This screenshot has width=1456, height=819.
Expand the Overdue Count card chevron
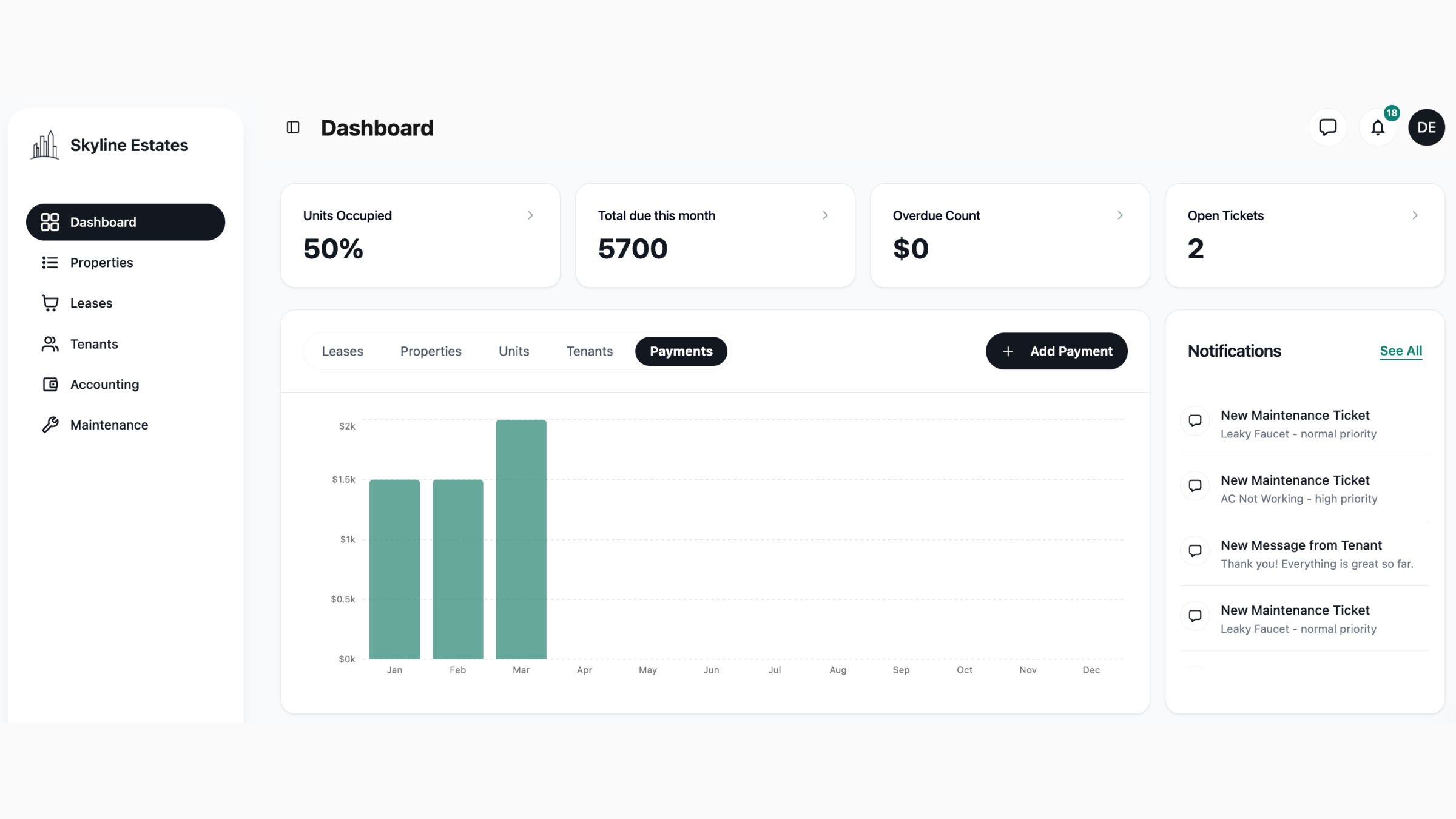pyautogui.click(x=1120, y=215)
